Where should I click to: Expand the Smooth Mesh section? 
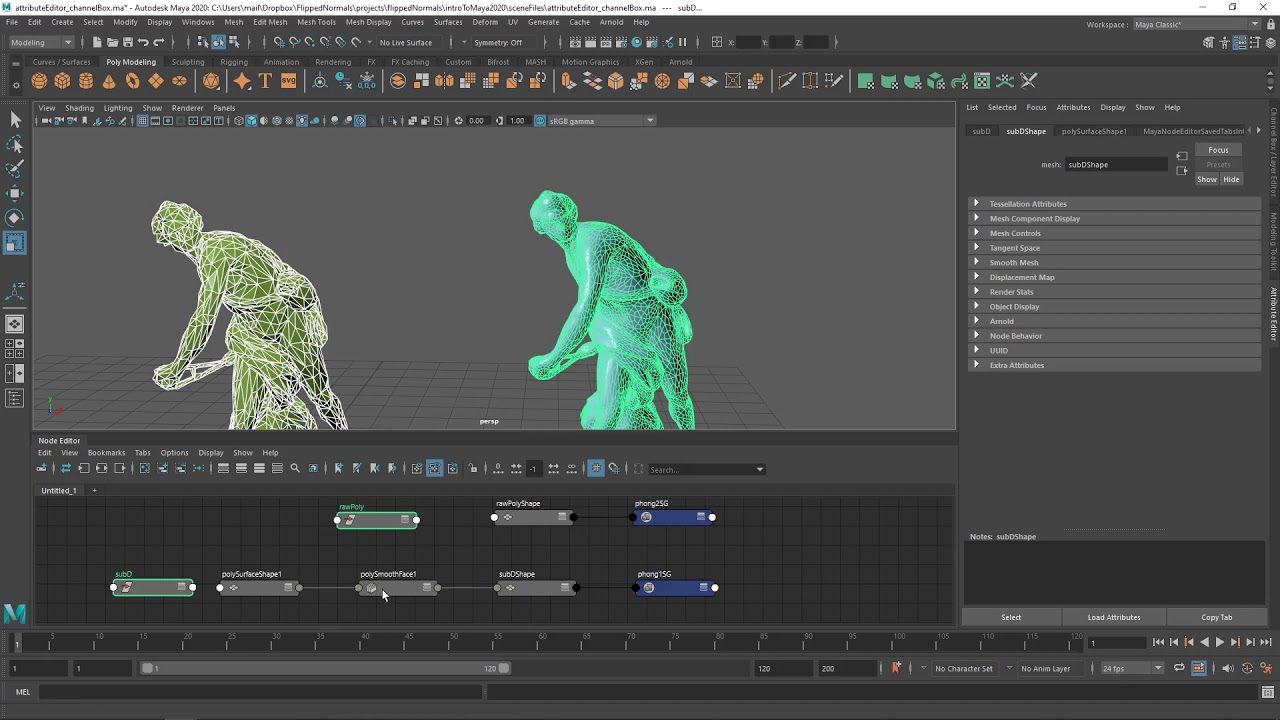coord(1114,263)
